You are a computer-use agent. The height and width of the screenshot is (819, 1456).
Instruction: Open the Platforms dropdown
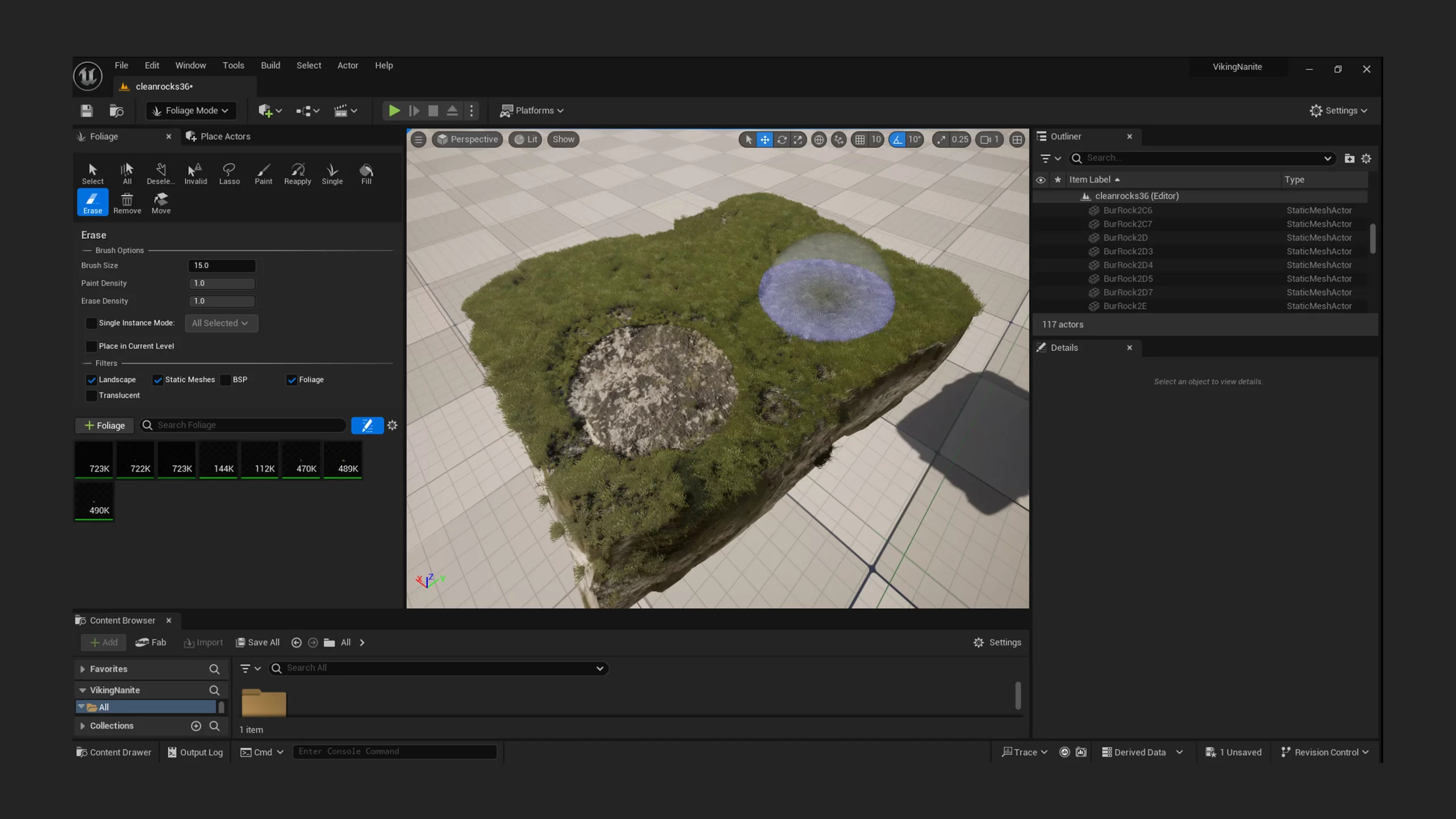point(532,110)
